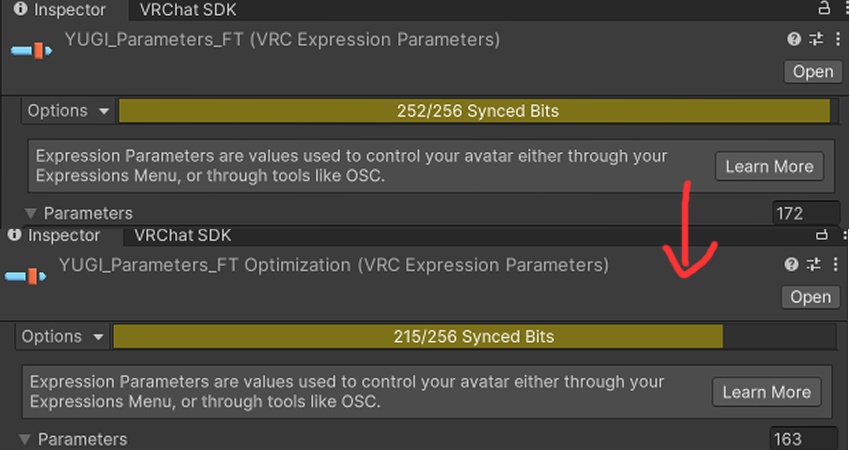The height and width of the screenshot is (450, 850).
Task: Open presets icon for FT Optimization asset
Action: (812, 265)
